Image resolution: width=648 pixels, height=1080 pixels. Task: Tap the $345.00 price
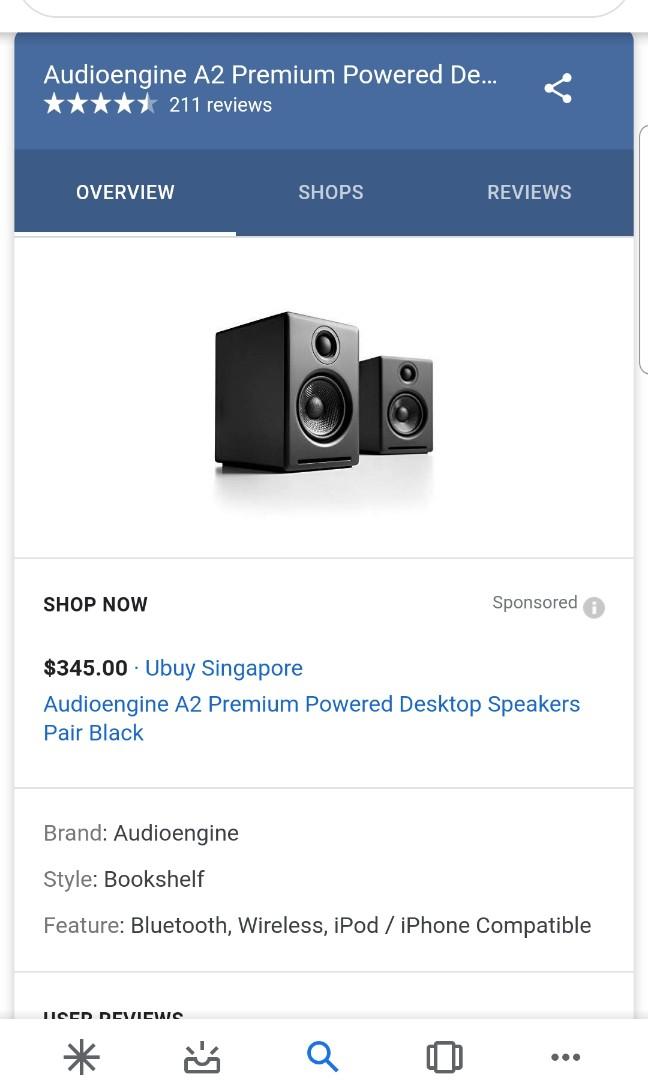point(84,668)
